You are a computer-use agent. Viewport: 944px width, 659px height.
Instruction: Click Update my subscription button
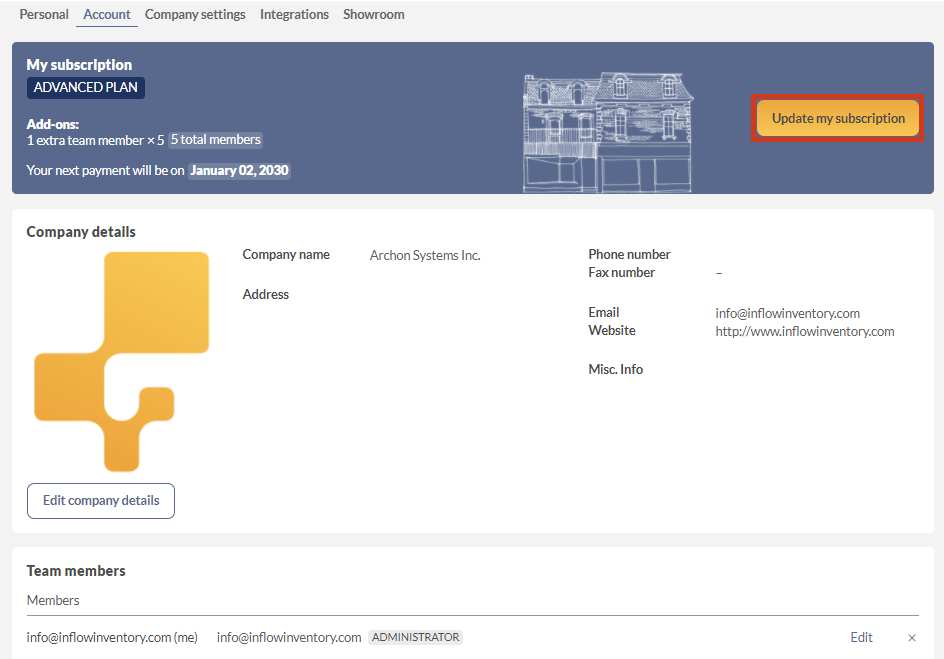[838, 118]
